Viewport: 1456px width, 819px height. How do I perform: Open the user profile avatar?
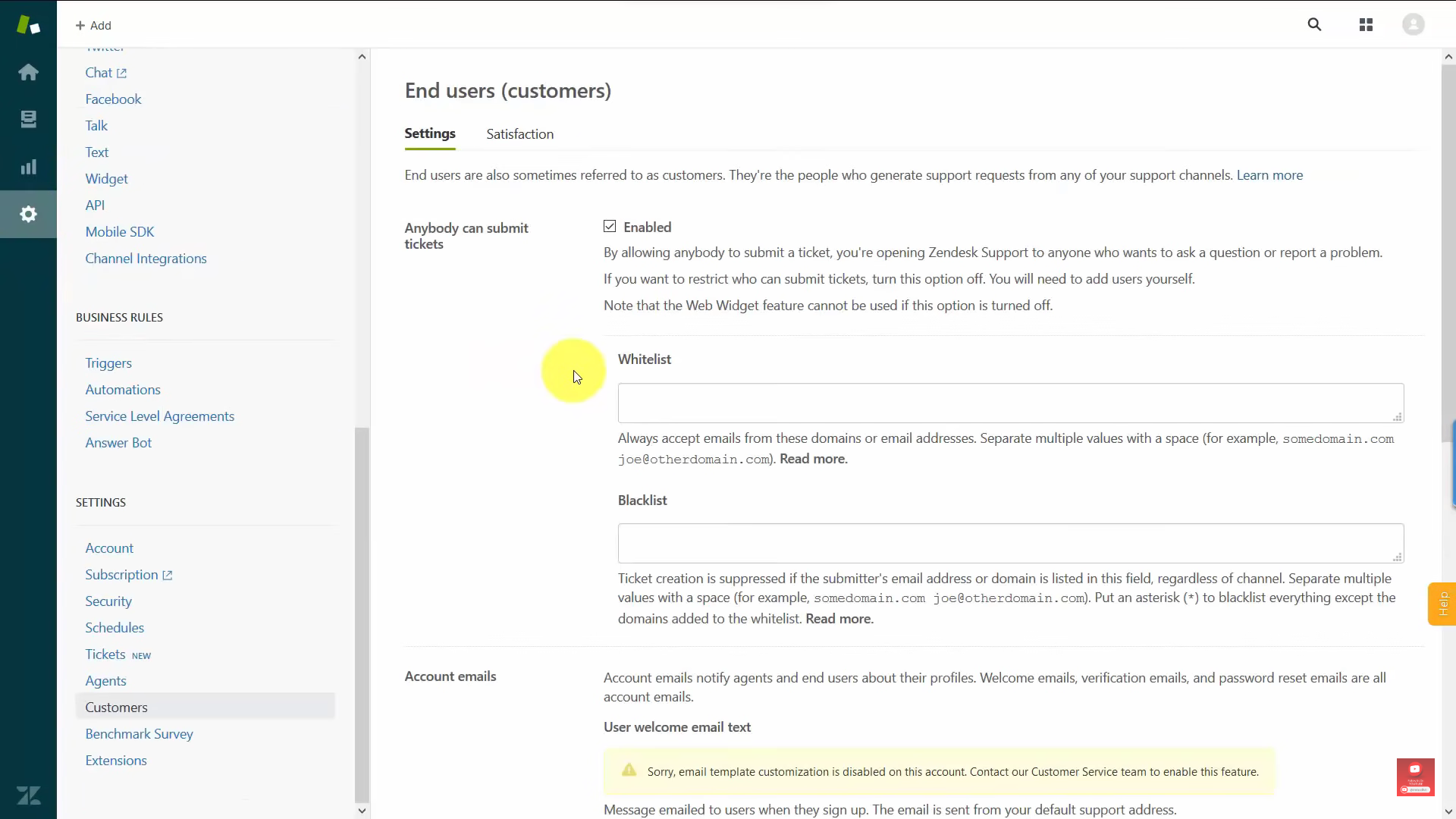(x=1413, y=25)
